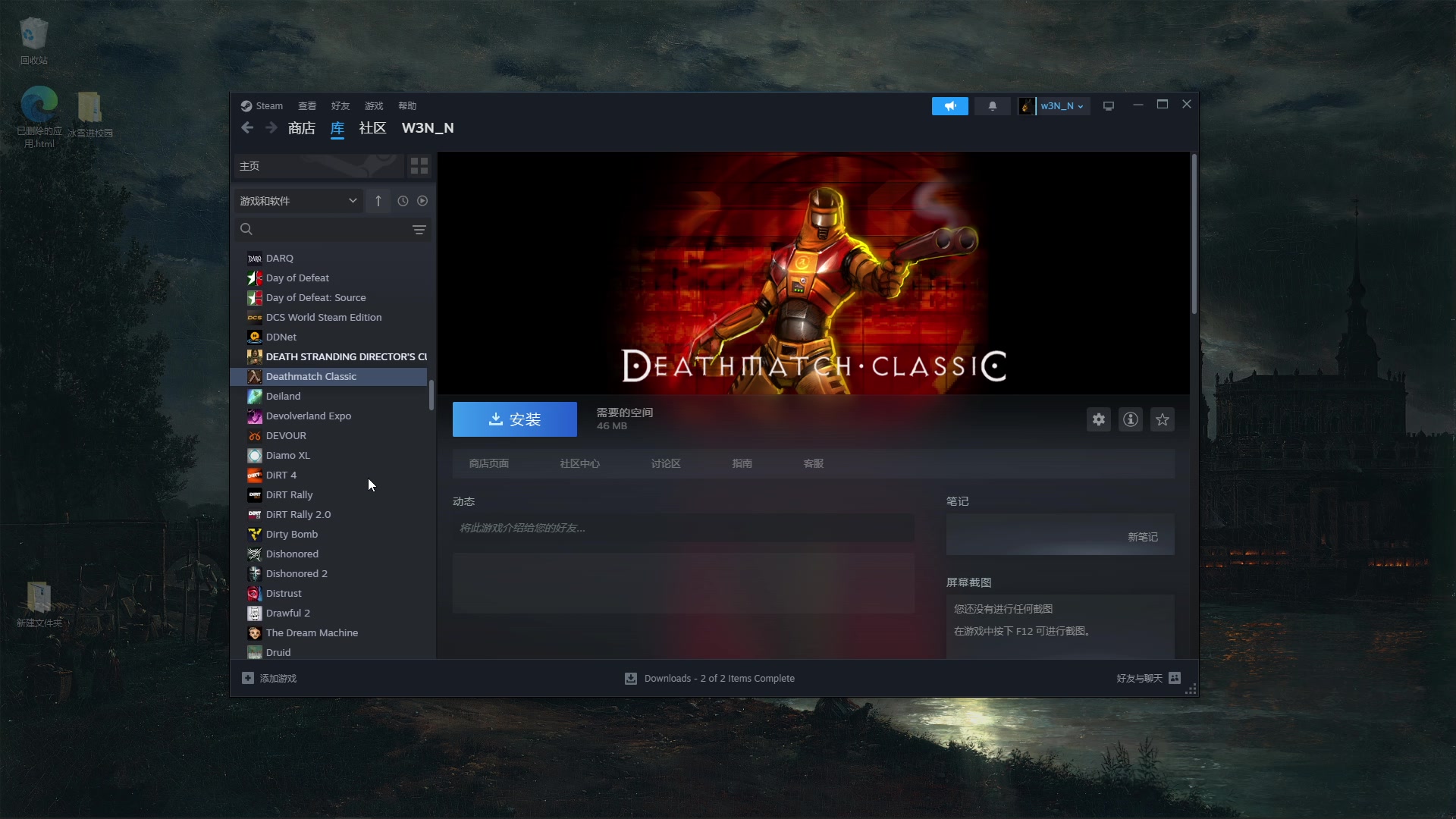Viewport: 1456px width, 819px height.
Task: Select the Dishonored entry
Action: 330,554
